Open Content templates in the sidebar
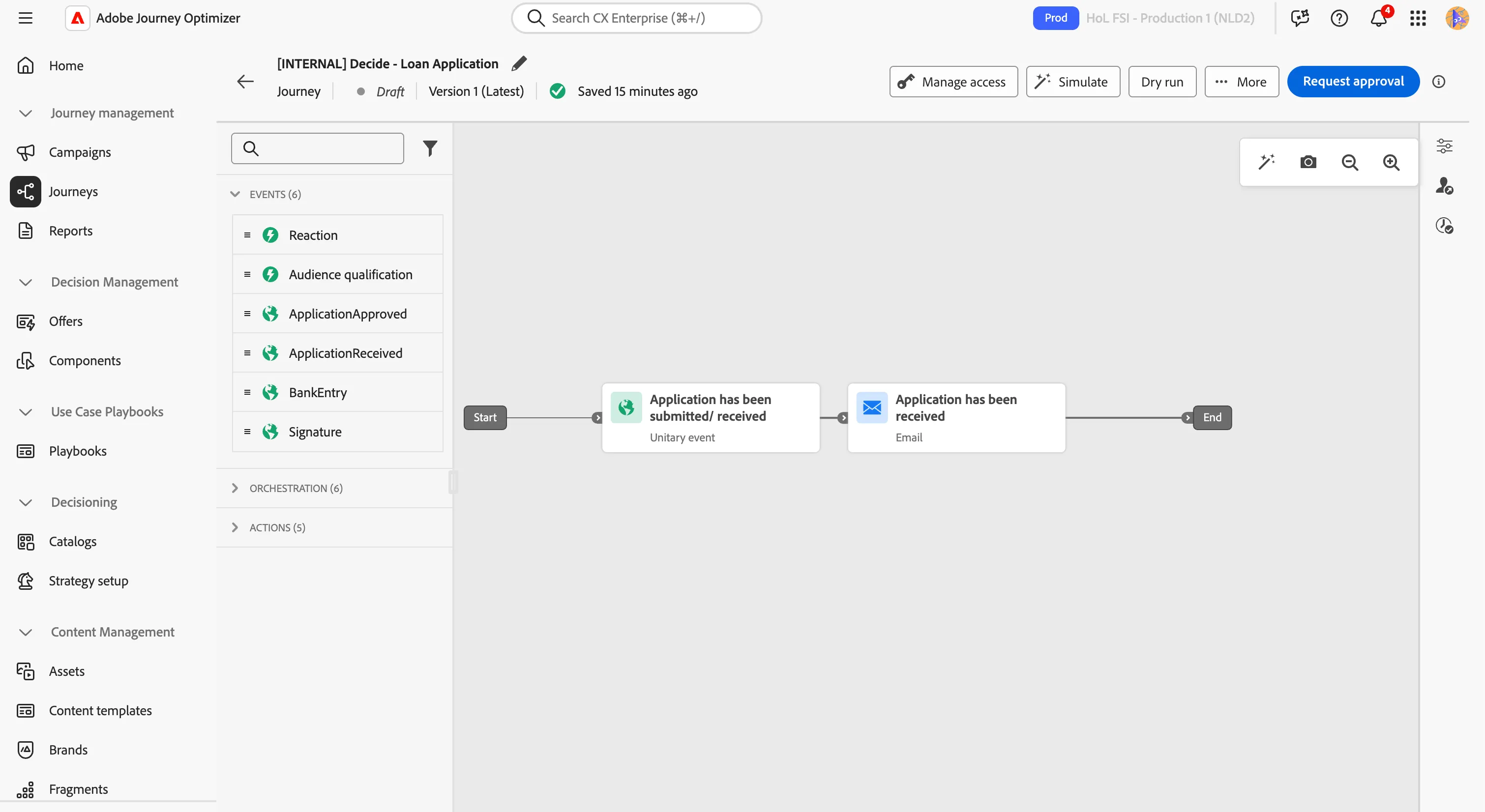Viewport: 1485px width, 812px height. (100, 711)
